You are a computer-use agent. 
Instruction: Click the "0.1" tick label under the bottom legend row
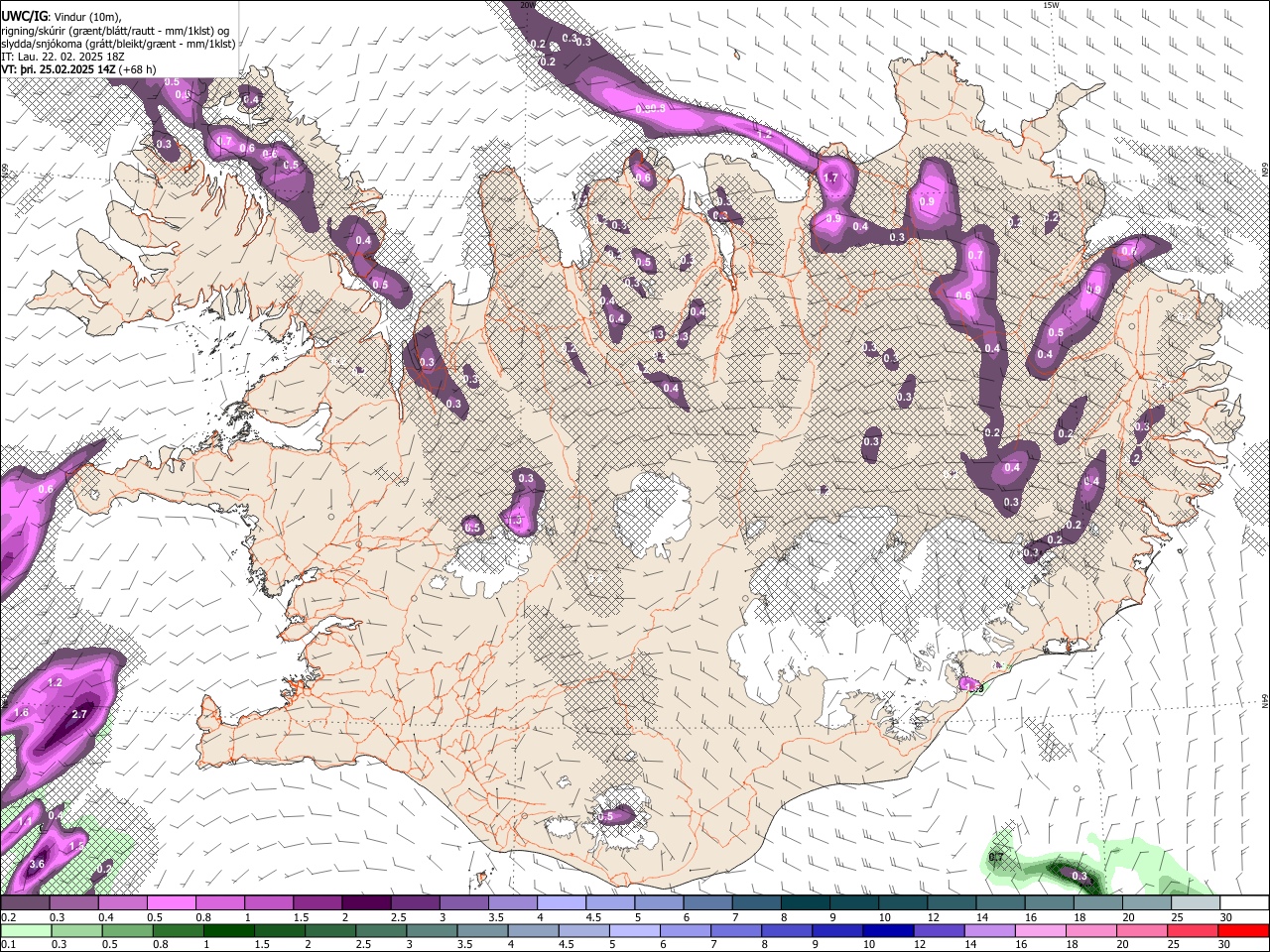(x=8, y=945)
